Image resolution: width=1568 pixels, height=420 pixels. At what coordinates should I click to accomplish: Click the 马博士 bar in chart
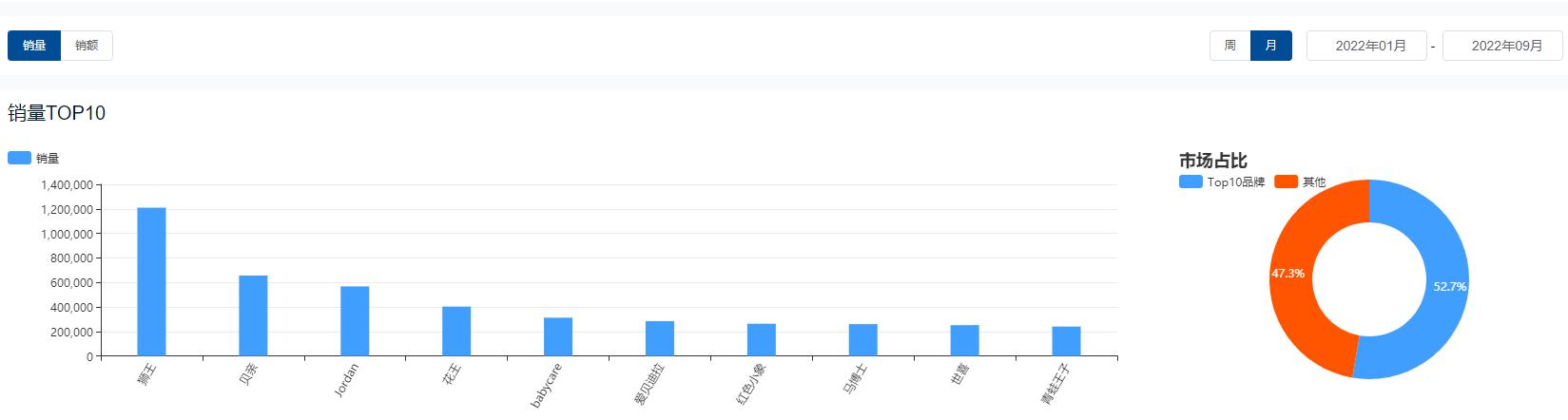point(863,339)
